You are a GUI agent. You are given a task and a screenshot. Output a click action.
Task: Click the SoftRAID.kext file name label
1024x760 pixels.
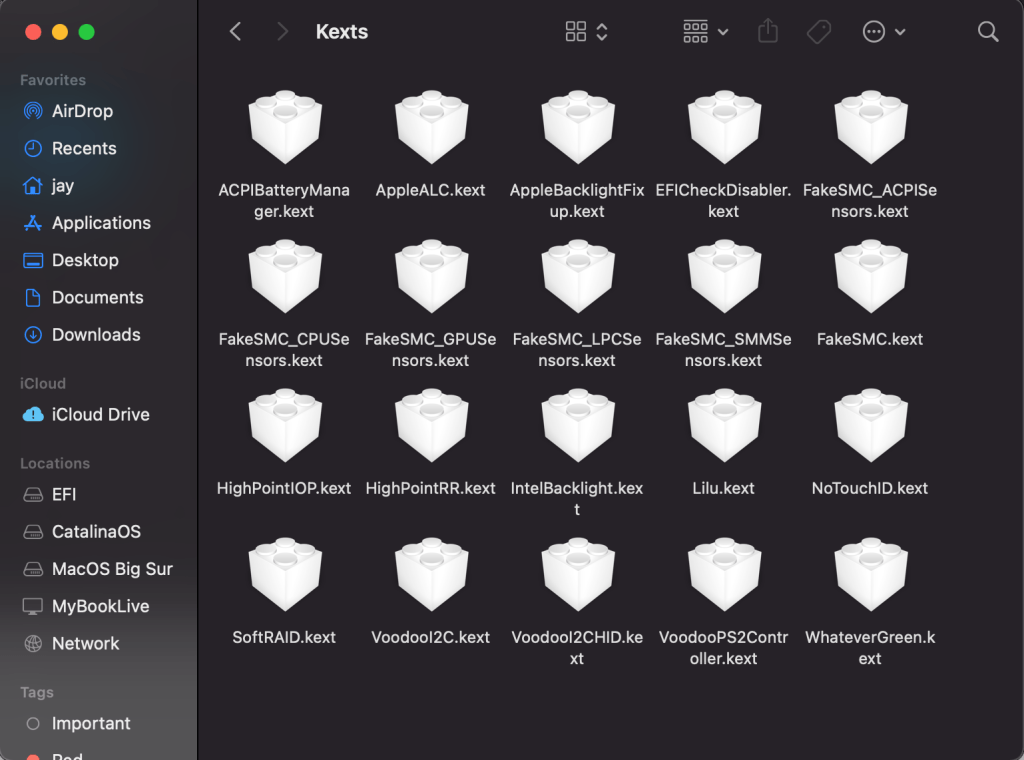pos(284,637)
